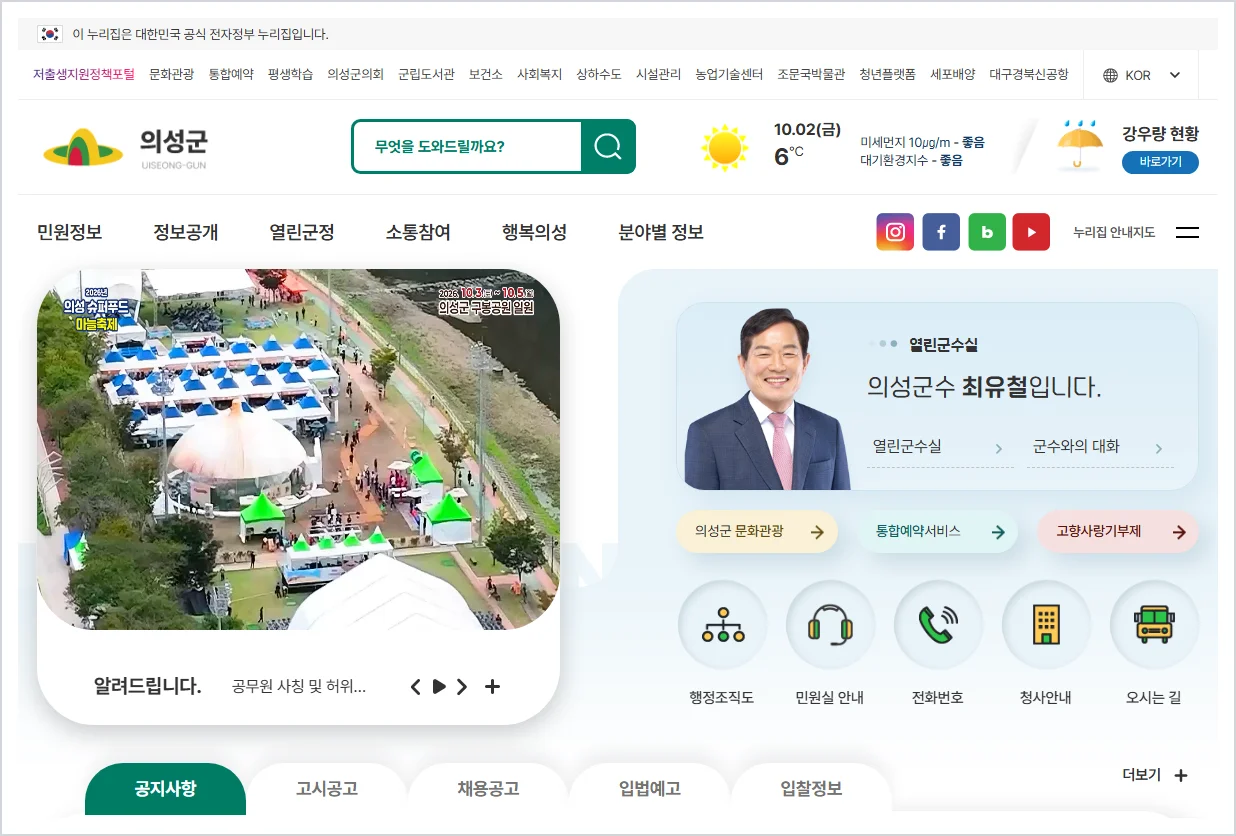Click the 무엇을 도와드릴까요 search field
This screenshot has width=1236, height=836.
(x=467, y=147)
